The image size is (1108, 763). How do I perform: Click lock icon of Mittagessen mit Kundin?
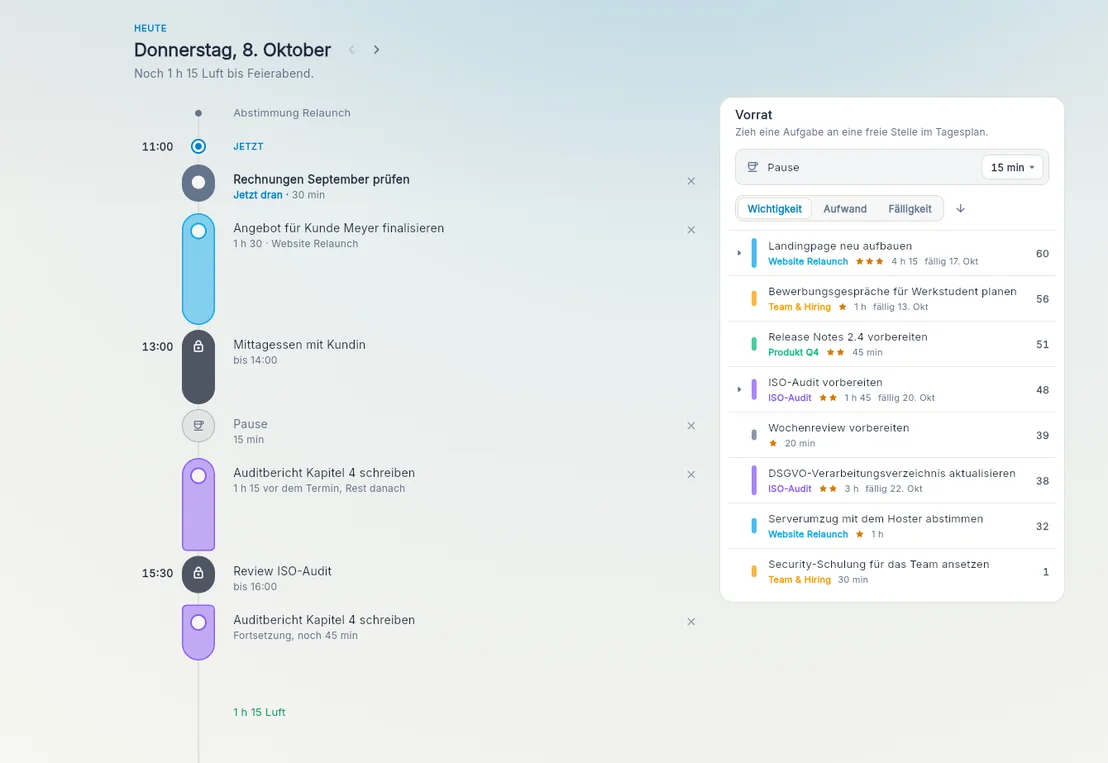(x=199, y=346)
